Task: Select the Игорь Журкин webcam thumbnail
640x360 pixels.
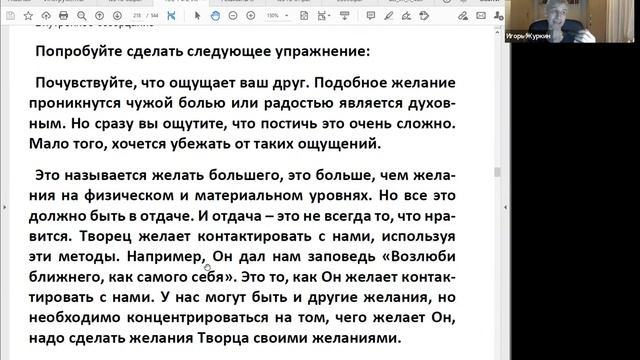Action: pos(570,21)
